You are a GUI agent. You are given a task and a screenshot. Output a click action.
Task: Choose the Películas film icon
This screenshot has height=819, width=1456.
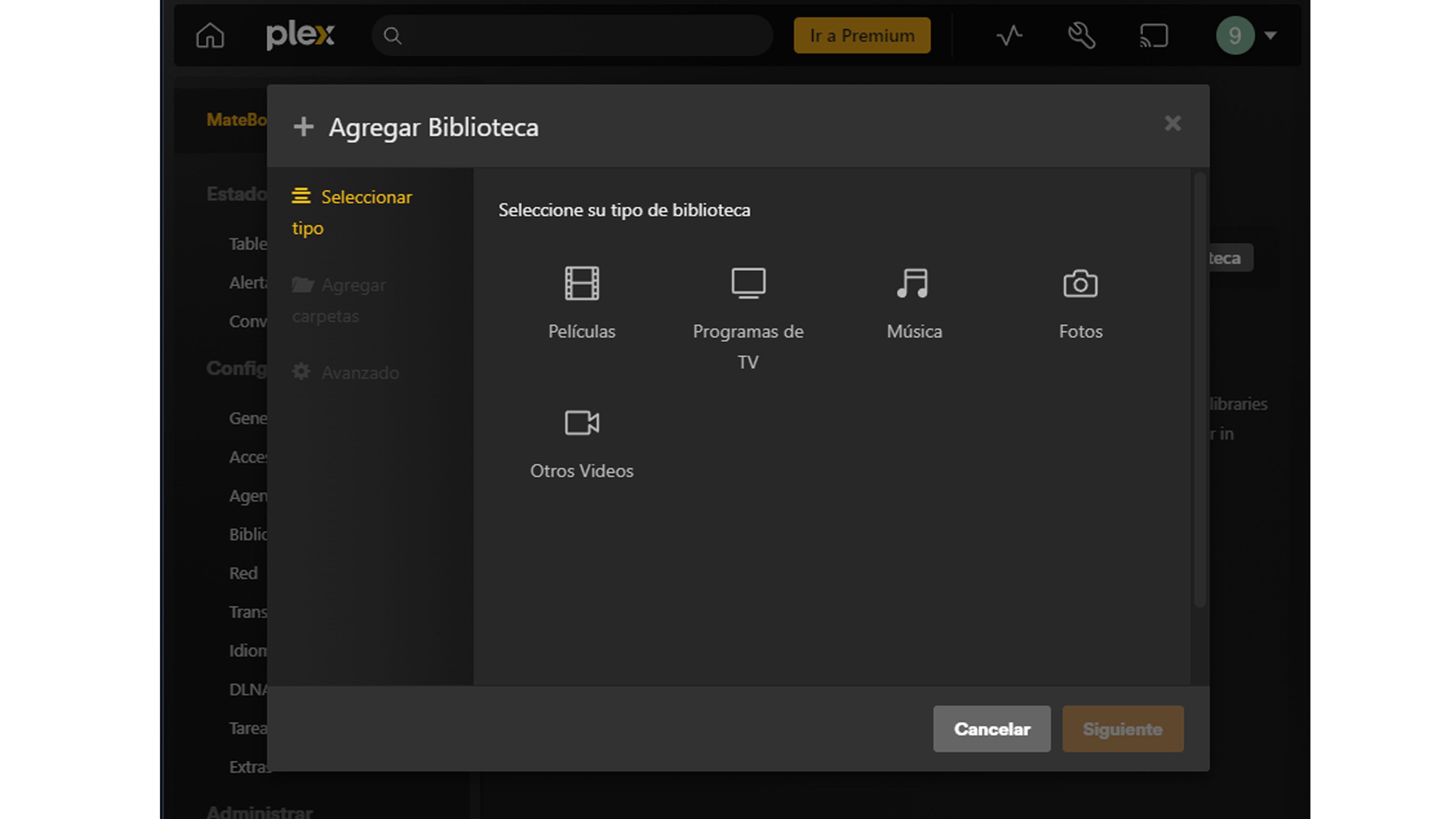(x=582, y=283)
